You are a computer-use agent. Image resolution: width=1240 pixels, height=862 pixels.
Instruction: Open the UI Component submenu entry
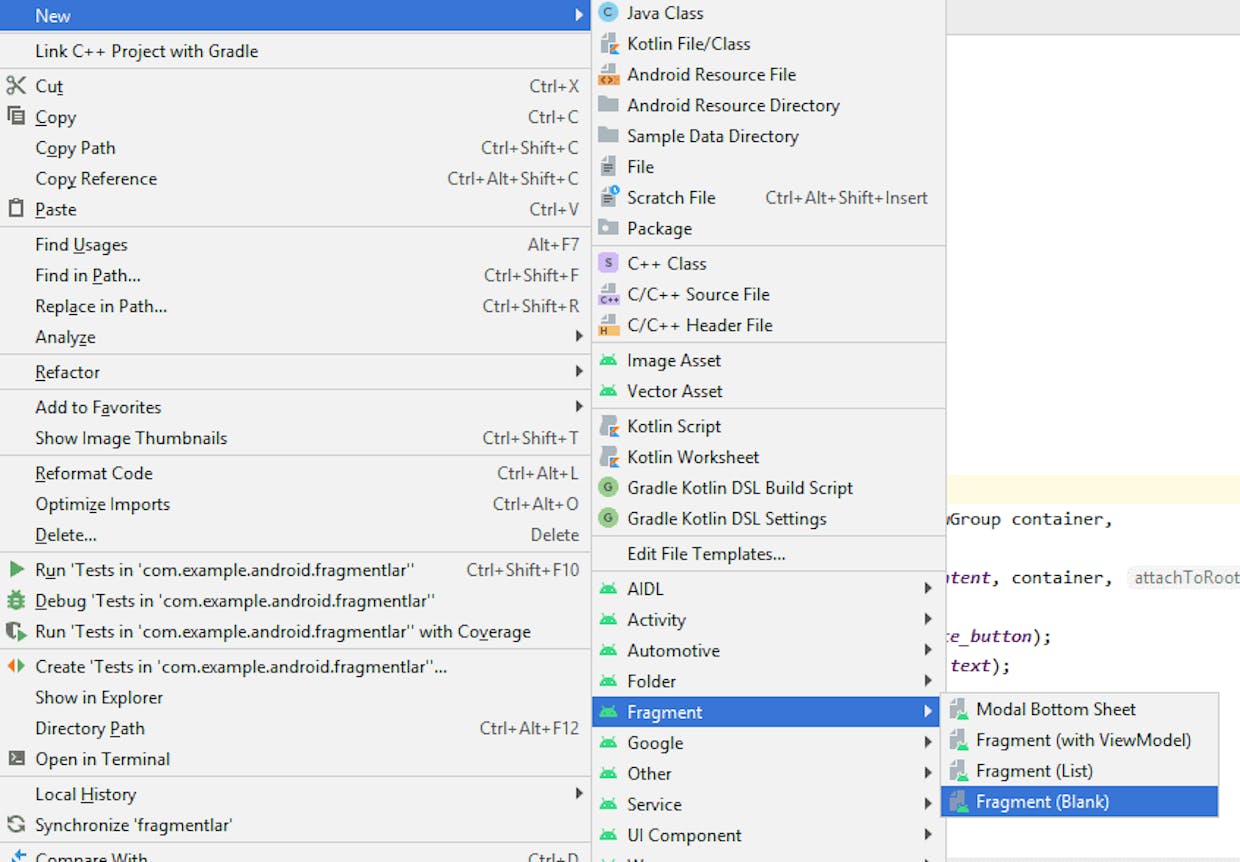[x=768, y=835]
